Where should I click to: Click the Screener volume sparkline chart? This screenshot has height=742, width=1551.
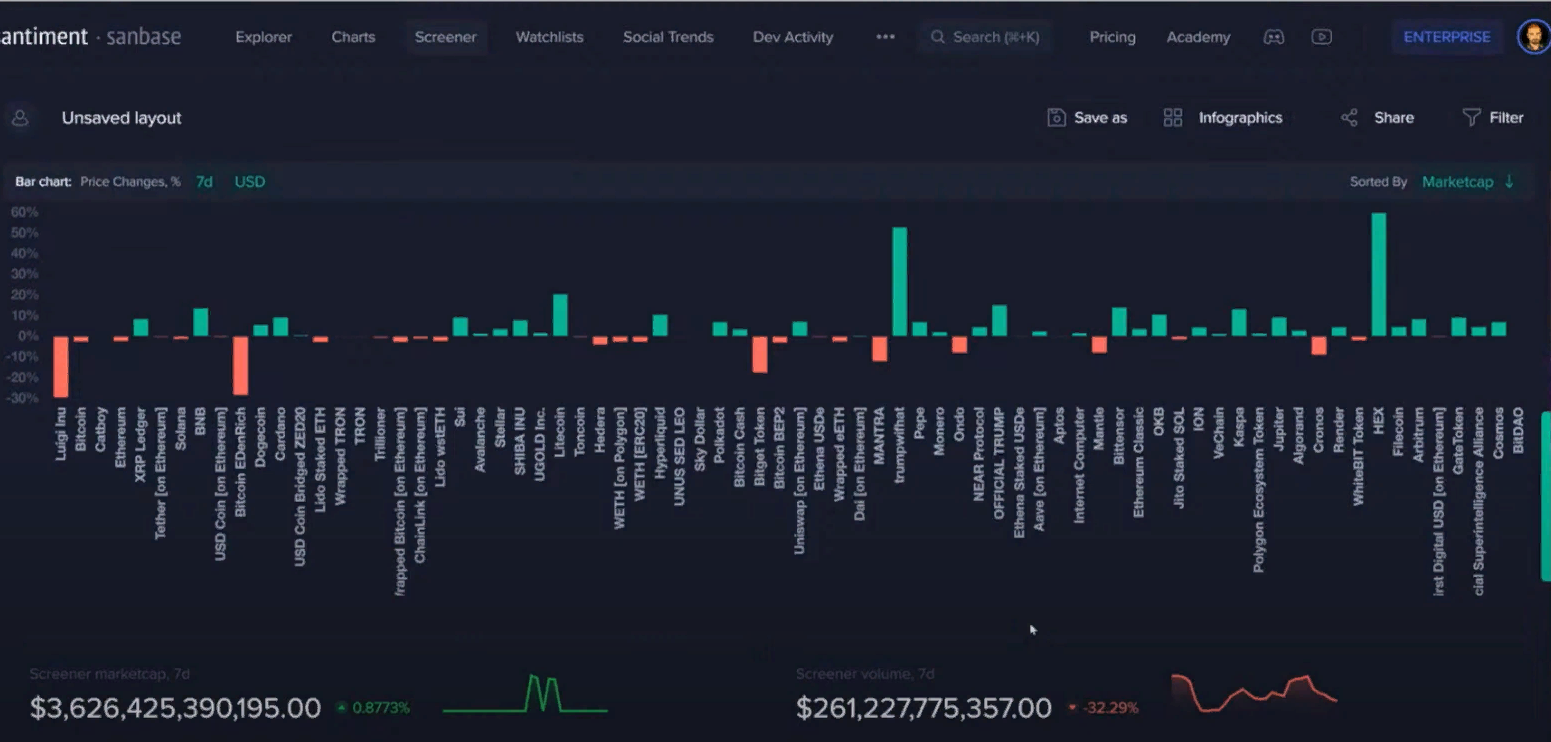(x=1254, y=693)
